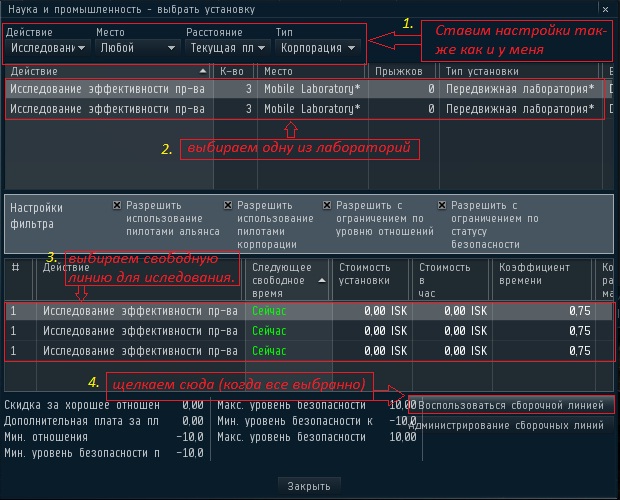The height and width of the screenshot is (500, 620).
Task: Click Сейчас in the third line row
Action: [x=269, y=351]
